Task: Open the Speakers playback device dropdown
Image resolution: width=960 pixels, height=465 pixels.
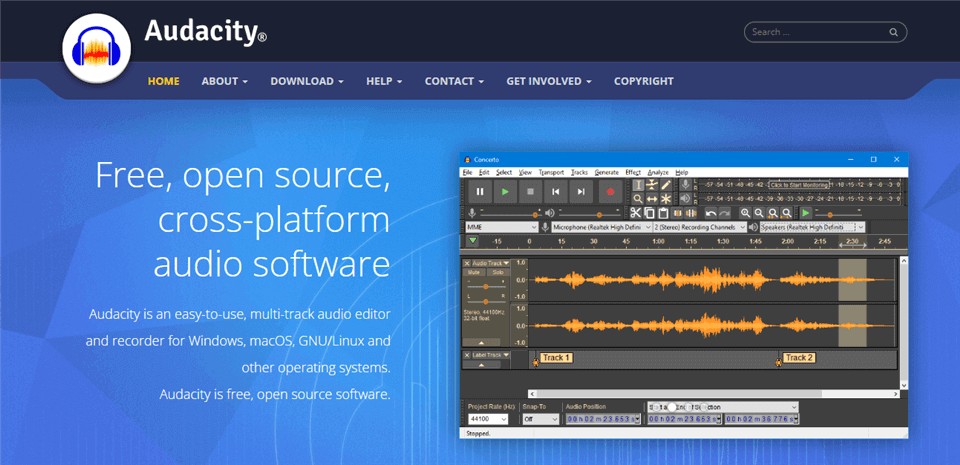Action: 812,227
